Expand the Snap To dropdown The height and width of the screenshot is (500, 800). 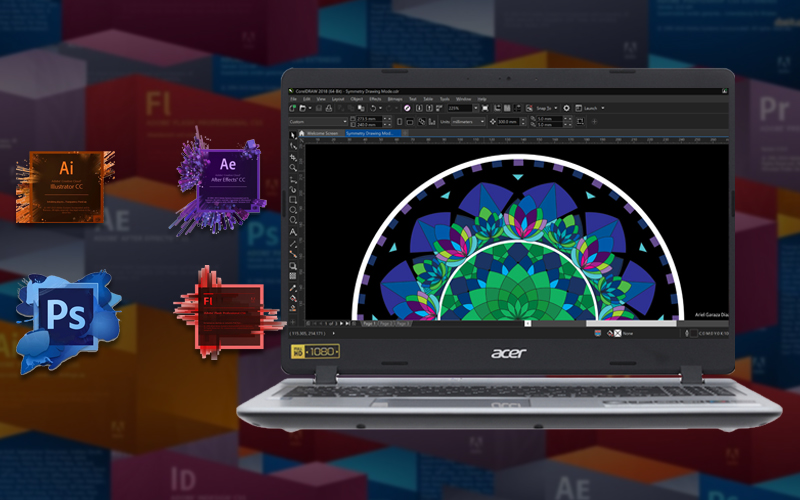pos(556,108)
